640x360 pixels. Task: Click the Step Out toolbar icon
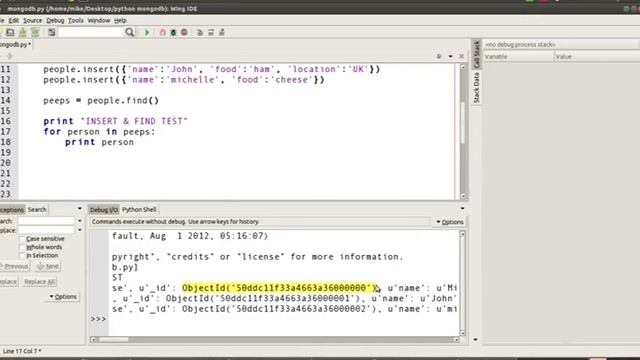click(222, 32)
